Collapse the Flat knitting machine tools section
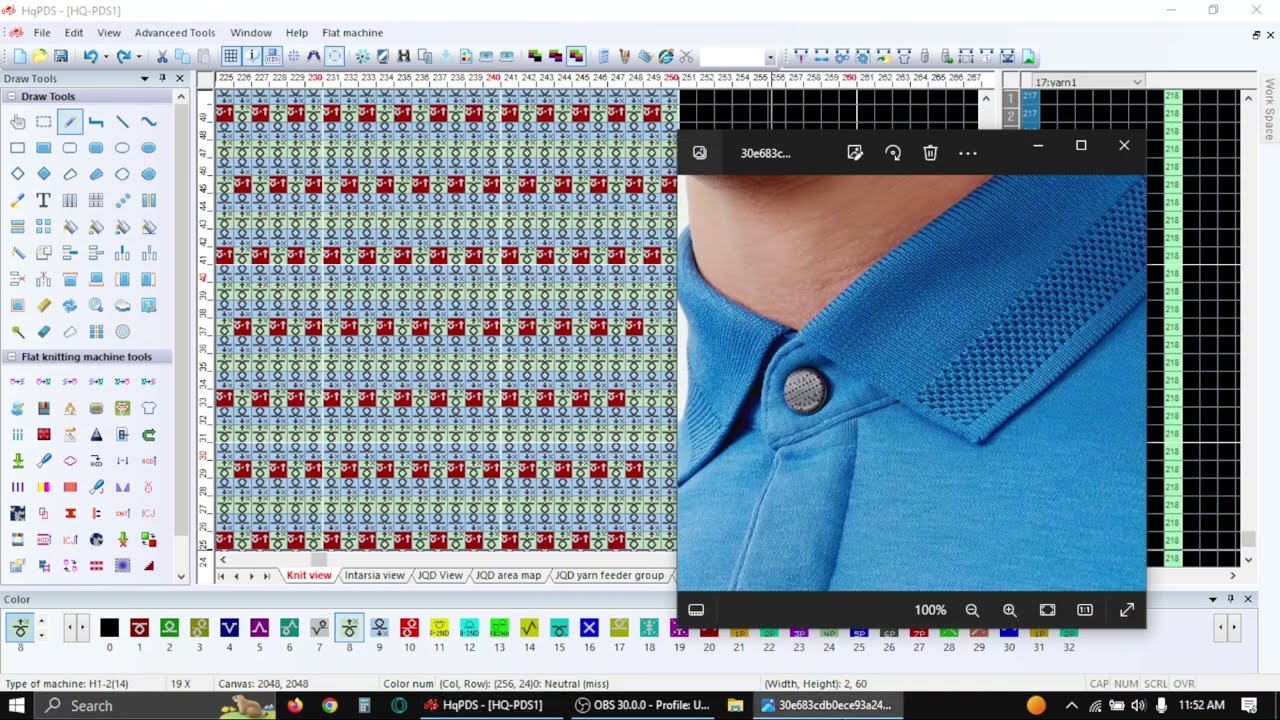 (10, 357)
